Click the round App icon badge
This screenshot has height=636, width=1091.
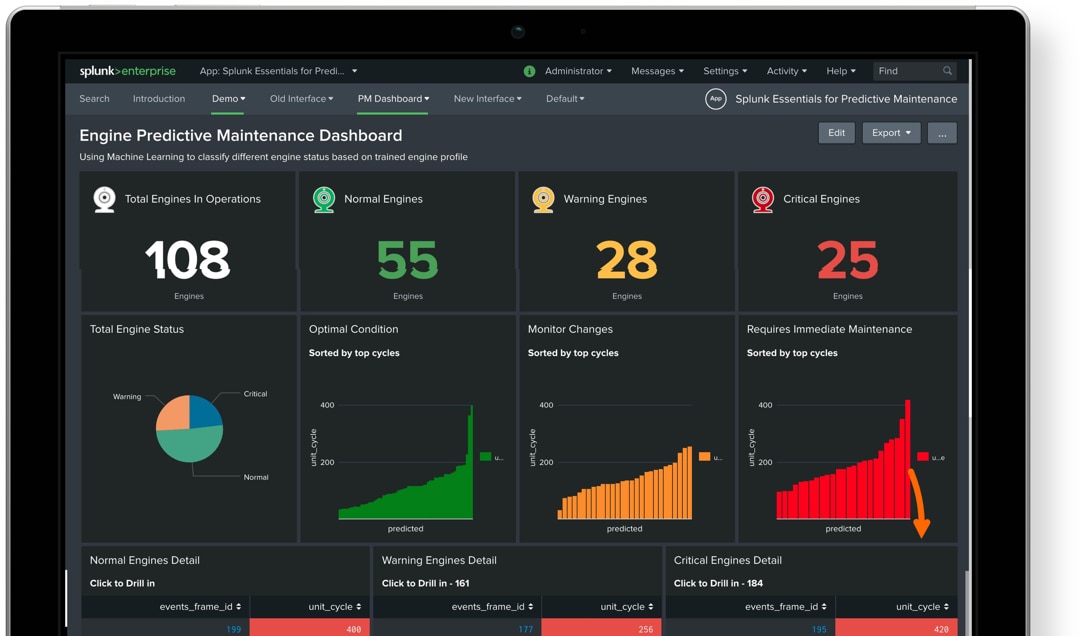(x=715, y=99)
